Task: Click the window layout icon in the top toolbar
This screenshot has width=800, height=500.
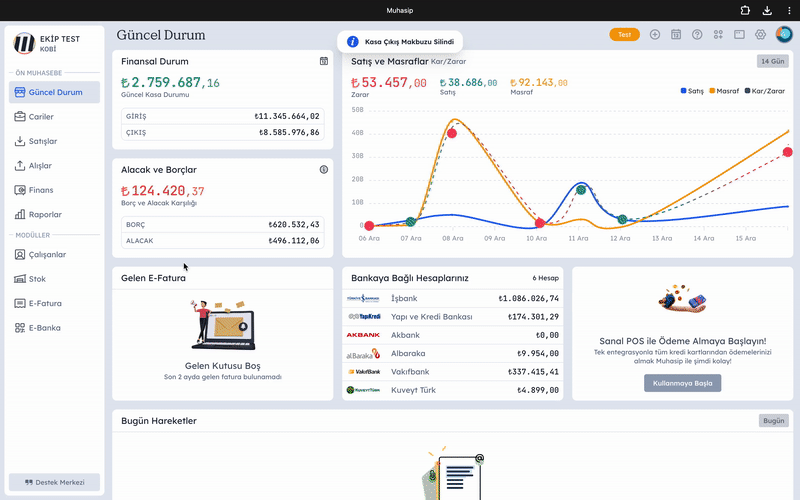Action: coord(739,34)
